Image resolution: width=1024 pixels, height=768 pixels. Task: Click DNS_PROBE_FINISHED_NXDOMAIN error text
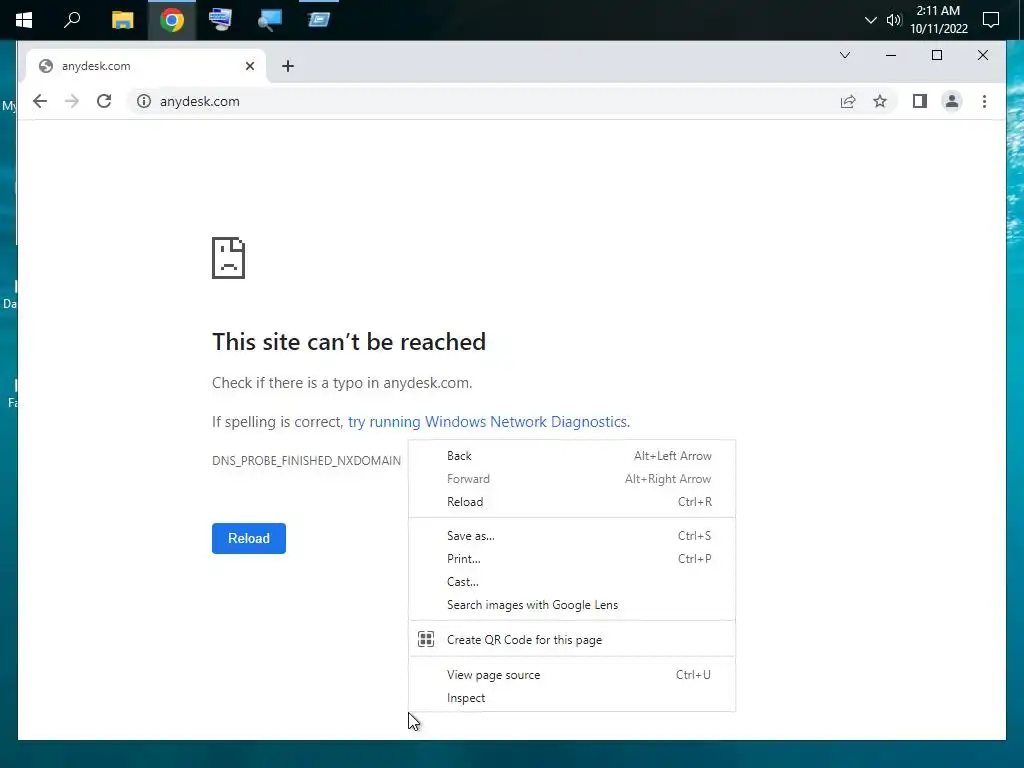pyautogui.click(x=306, y=460)
